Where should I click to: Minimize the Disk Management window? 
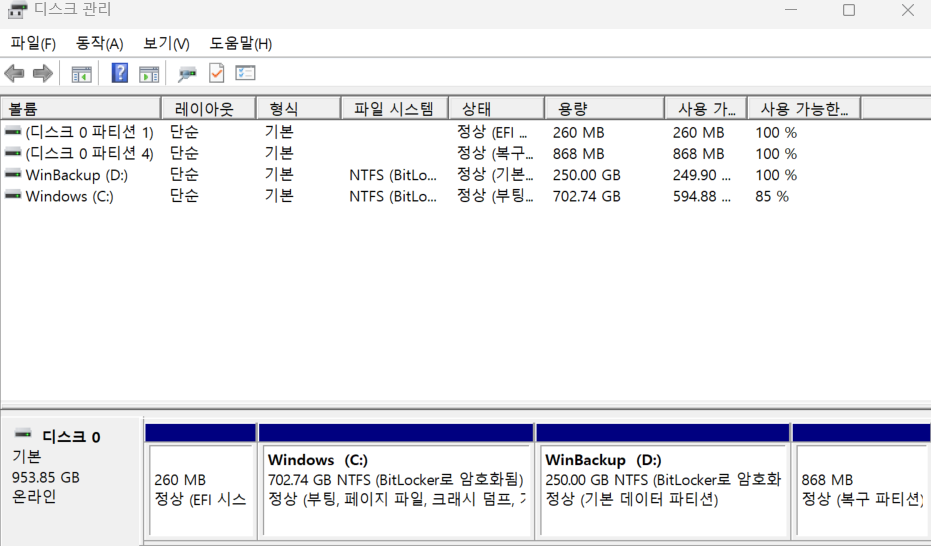pyautogui.click(x=791, y=10)
